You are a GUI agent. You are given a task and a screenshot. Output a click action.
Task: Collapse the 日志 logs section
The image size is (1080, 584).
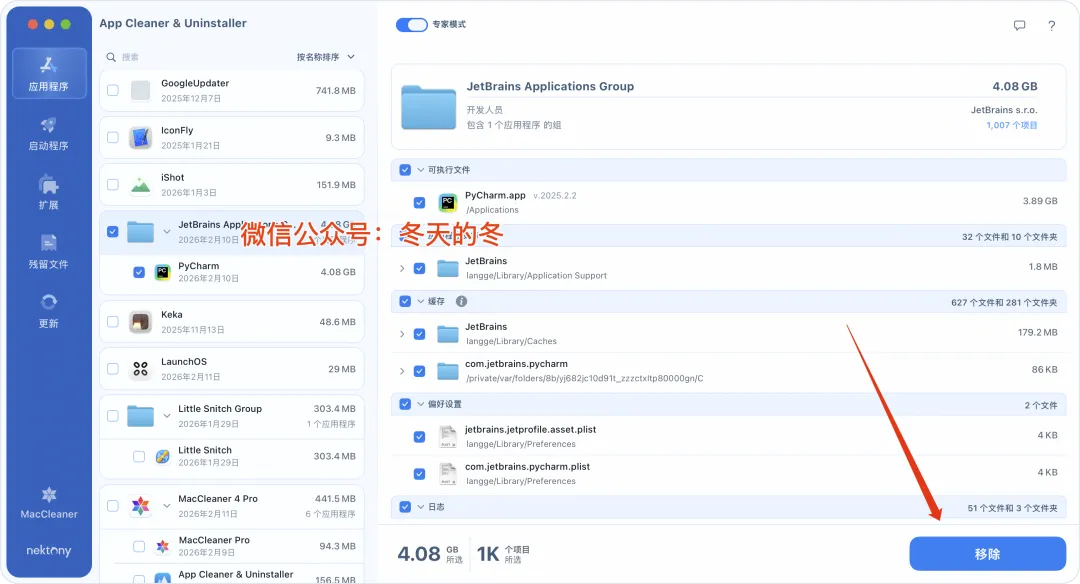pos(420,507)
